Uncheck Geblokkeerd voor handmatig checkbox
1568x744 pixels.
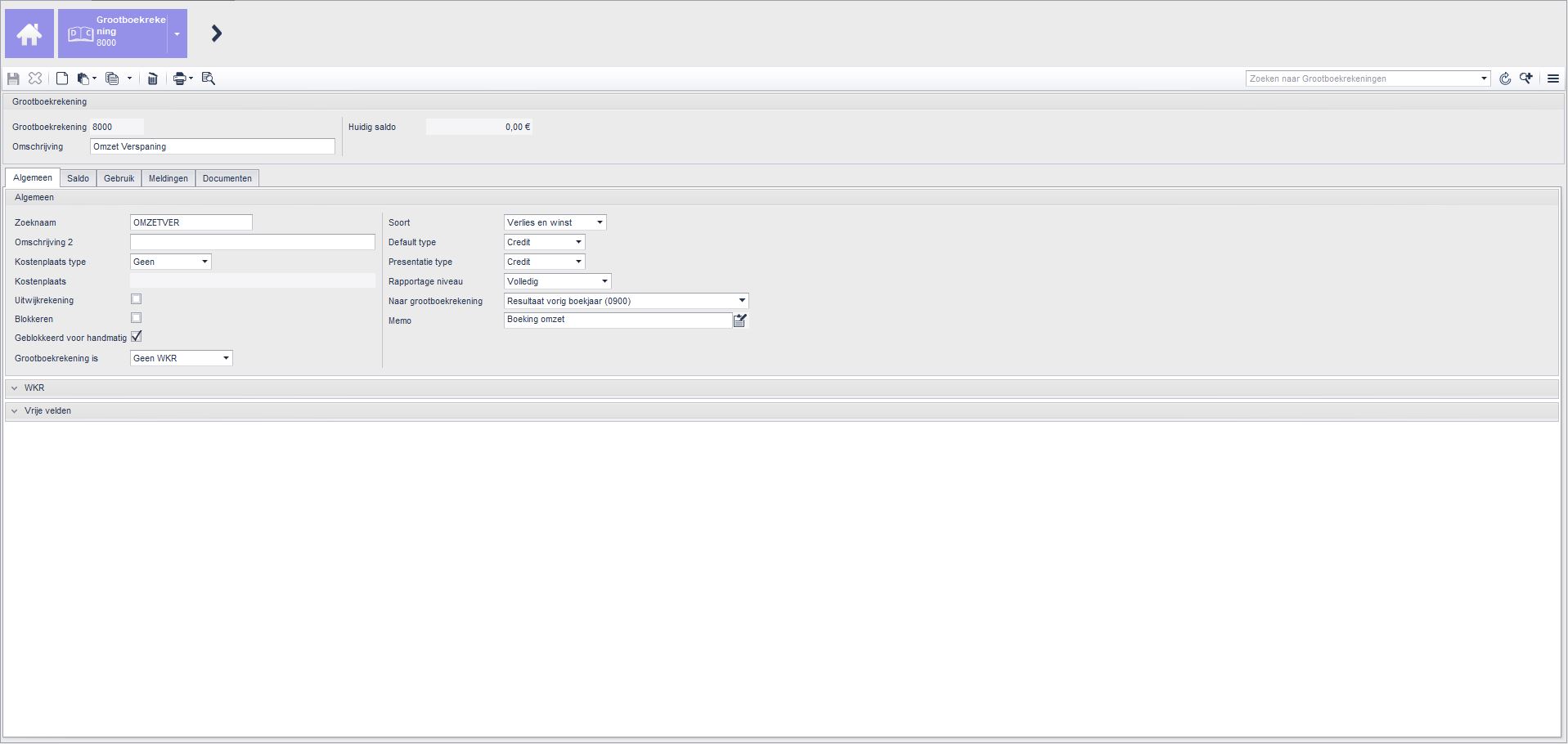137,337
